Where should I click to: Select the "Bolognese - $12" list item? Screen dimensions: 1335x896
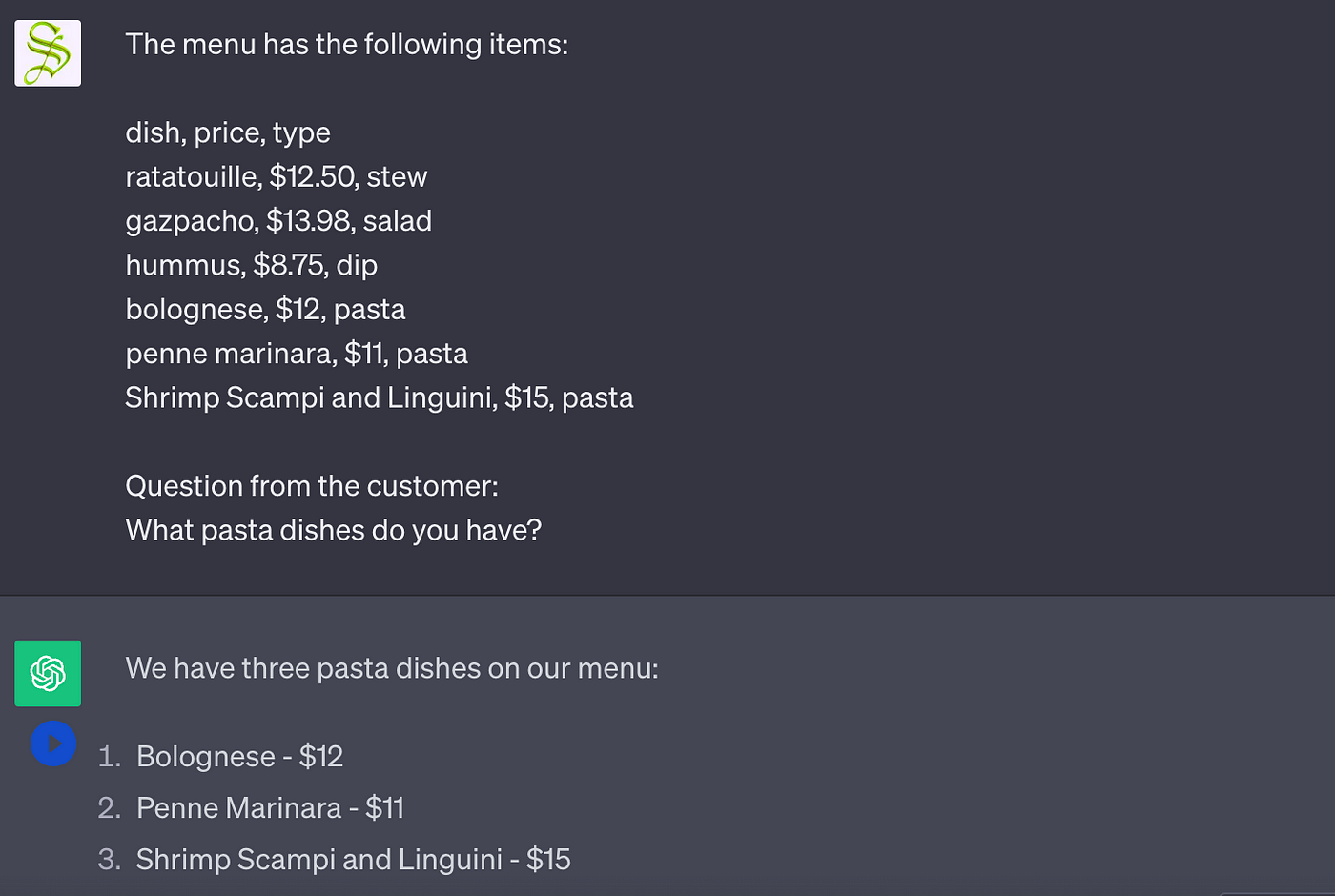[239, 756]
